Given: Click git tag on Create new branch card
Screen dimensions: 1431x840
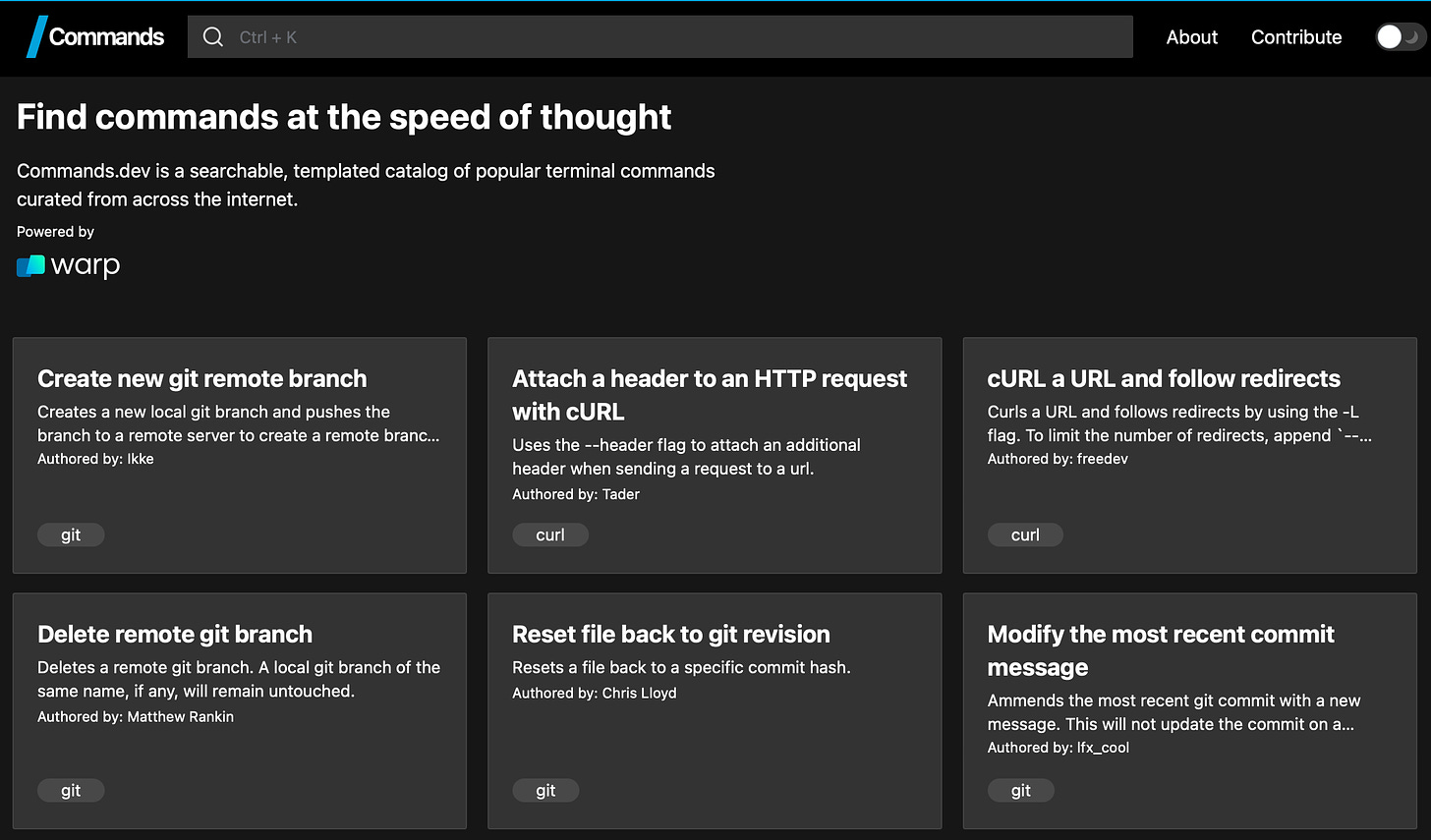Looking at the screenshot, I should click(71, 535).
